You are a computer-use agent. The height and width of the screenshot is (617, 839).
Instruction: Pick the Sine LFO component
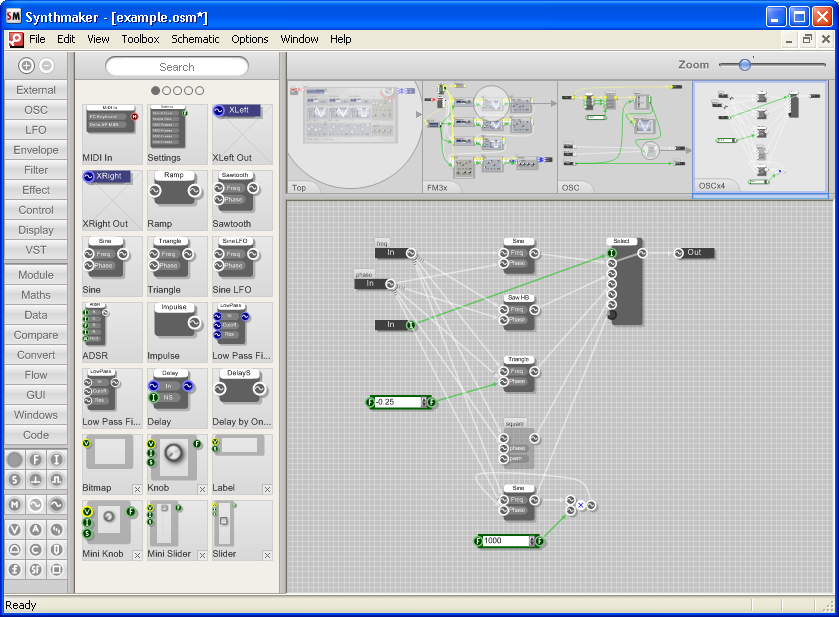(242, 266)
